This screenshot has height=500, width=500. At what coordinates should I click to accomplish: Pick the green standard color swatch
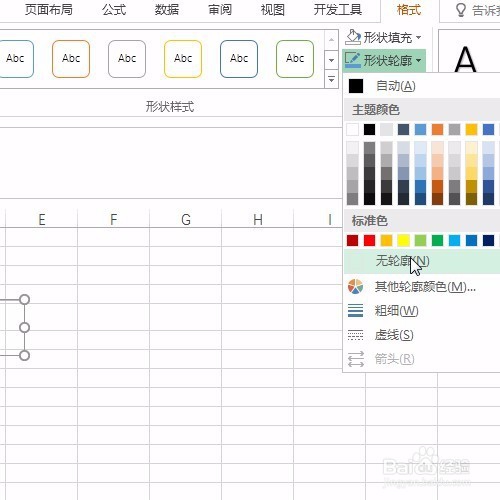pyautogui.click(x=437, y=240)
